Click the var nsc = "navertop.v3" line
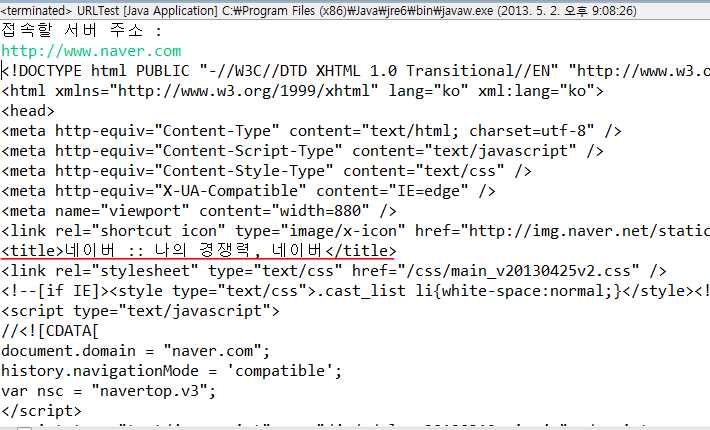This screenshot has height=430, width=710. 109,391
